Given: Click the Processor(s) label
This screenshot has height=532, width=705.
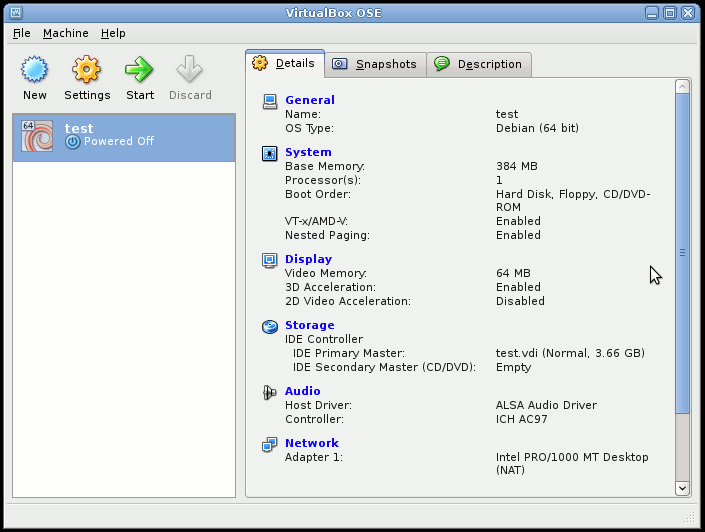Looking at the screenshot, I should [x=322, y=180].
